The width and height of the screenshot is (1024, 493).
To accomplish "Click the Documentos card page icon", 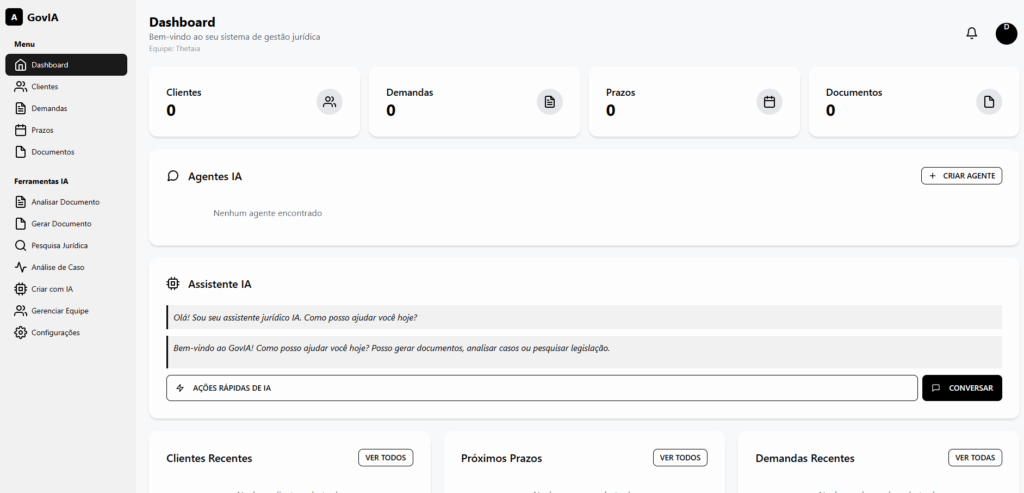I will (x=988, y=101).
